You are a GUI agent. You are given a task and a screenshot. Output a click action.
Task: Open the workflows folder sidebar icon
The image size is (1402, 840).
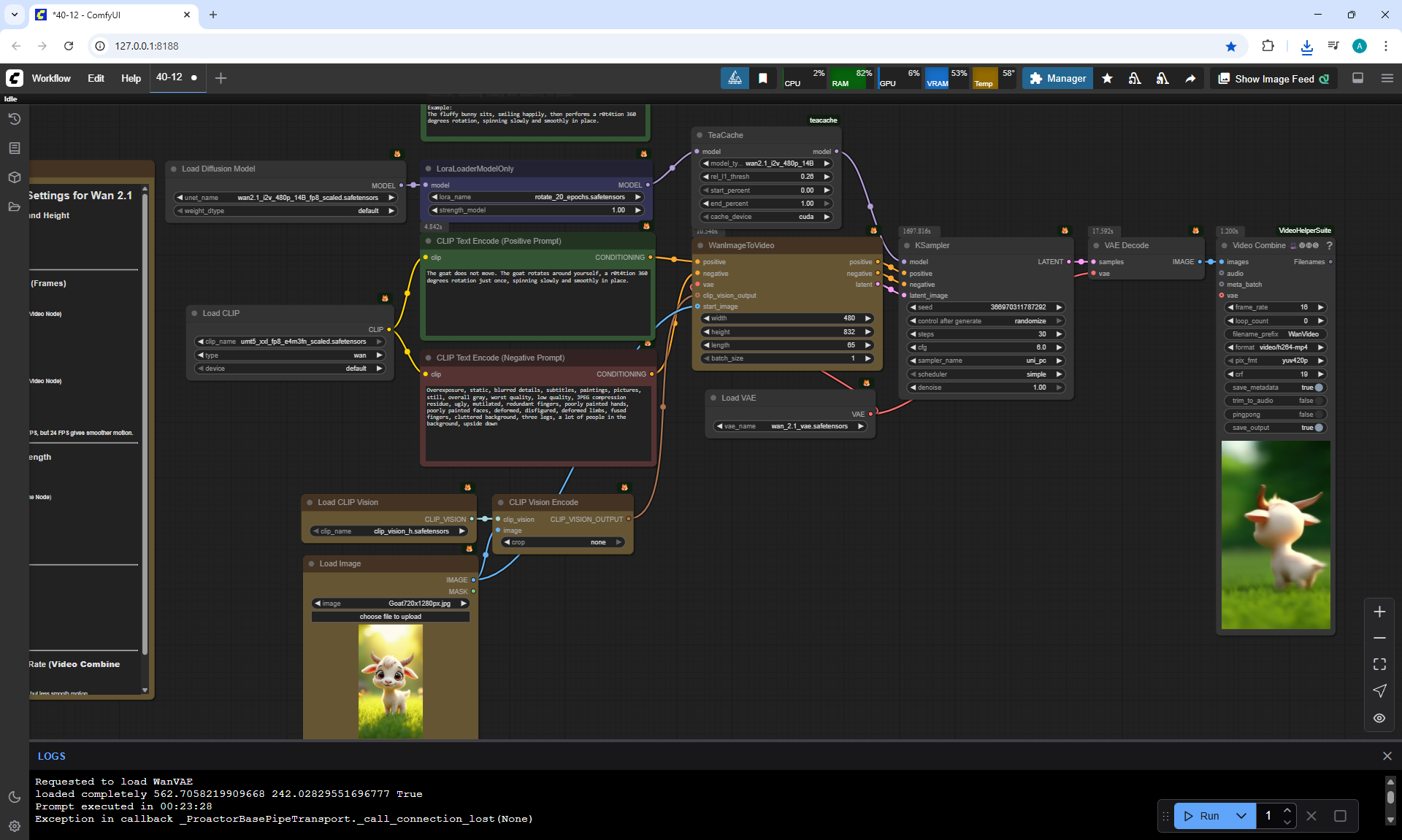click(14, 207)
